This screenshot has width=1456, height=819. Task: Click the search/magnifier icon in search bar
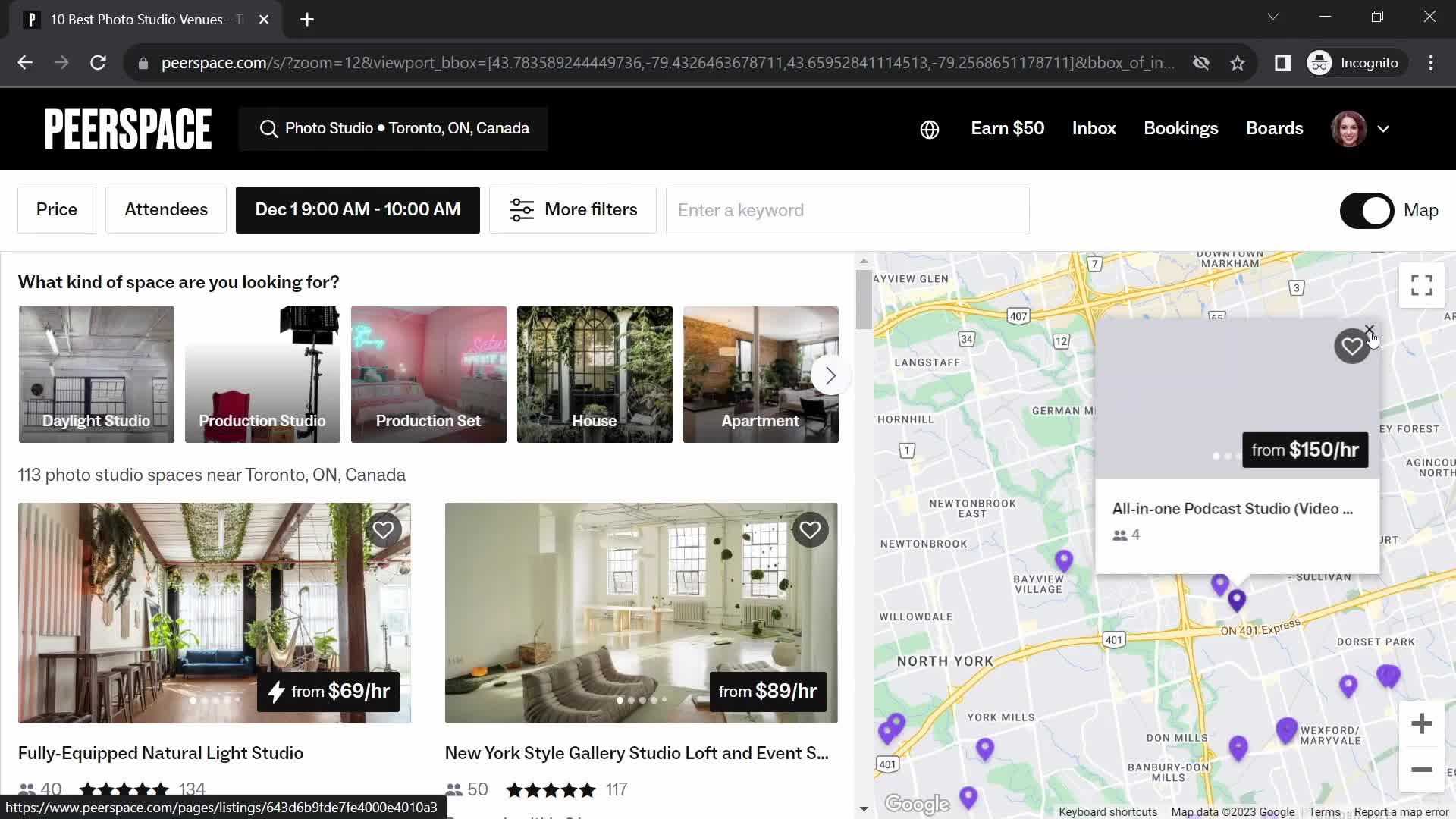tap(269, 128)
